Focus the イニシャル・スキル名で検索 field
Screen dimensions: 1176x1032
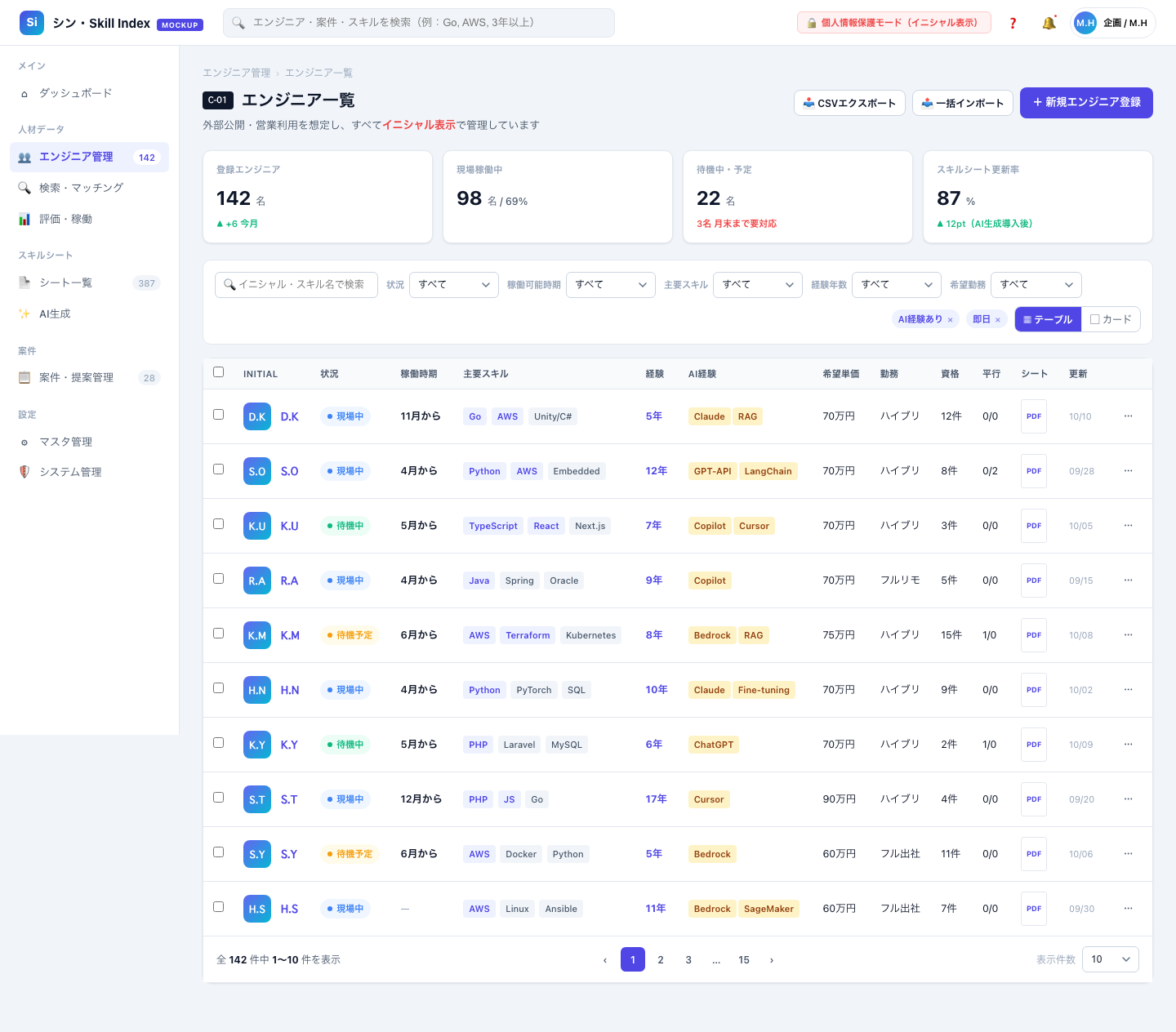coord(296,285)
